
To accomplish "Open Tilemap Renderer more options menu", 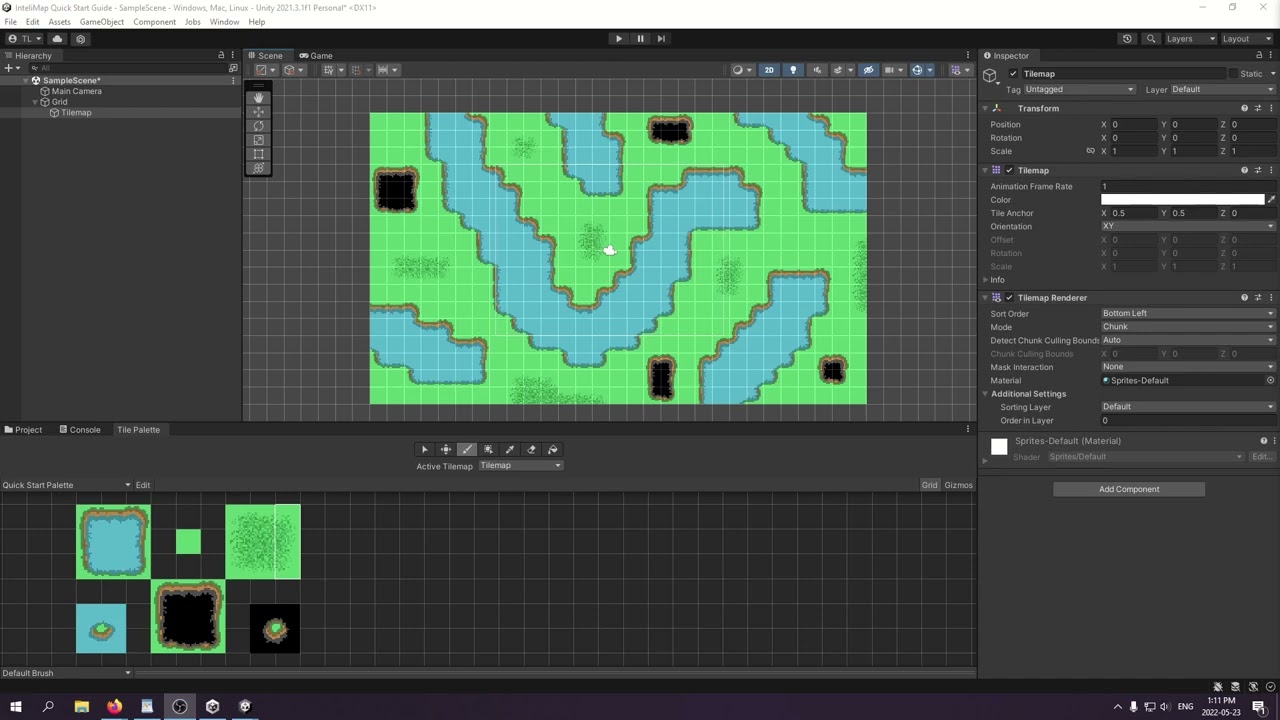I will coord(1271,297).
